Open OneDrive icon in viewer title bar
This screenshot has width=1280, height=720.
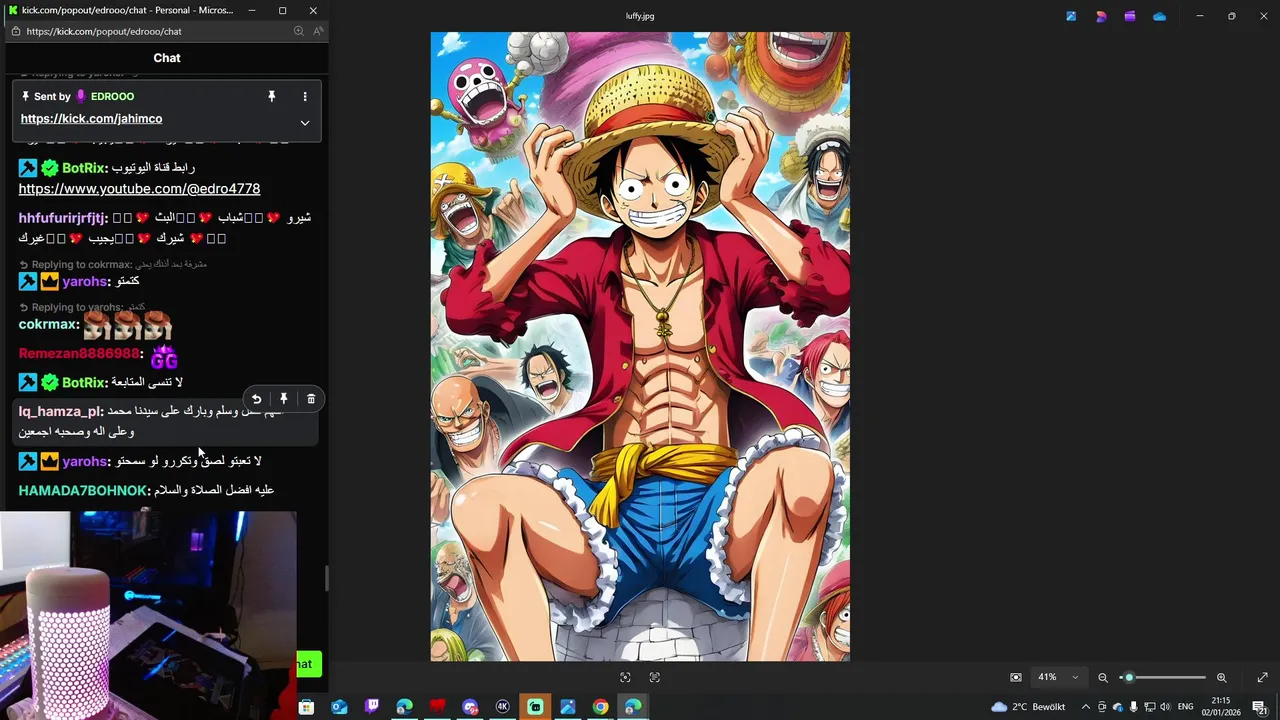(x=1159, y=16)
